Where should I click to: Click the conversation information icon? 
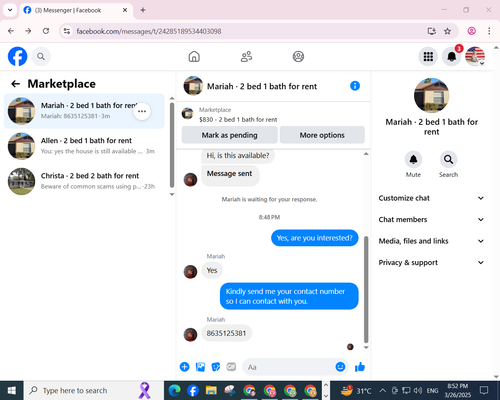[355, 86]
